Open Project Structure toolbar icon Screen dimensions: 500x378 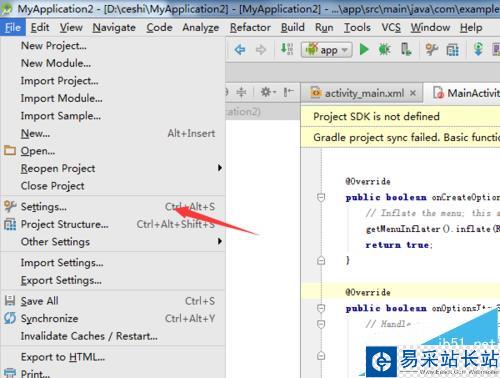452,50
